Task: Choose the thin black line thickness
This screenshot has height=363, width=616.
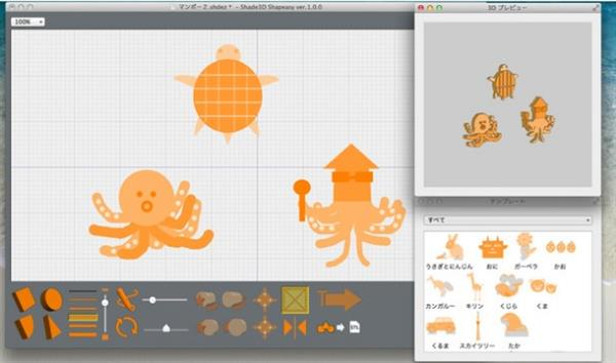Action: pos(83,291)
